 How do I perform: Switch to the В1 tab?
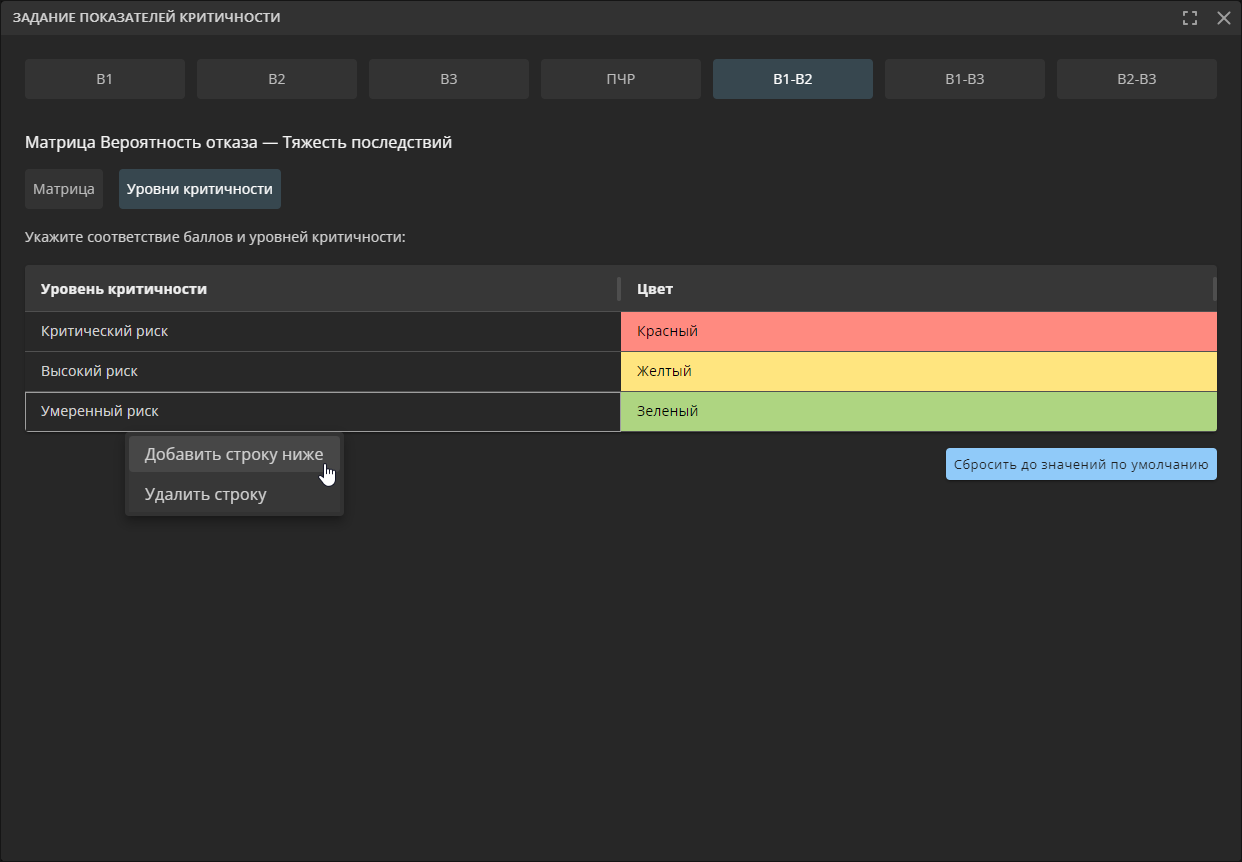tap(105, 79)
